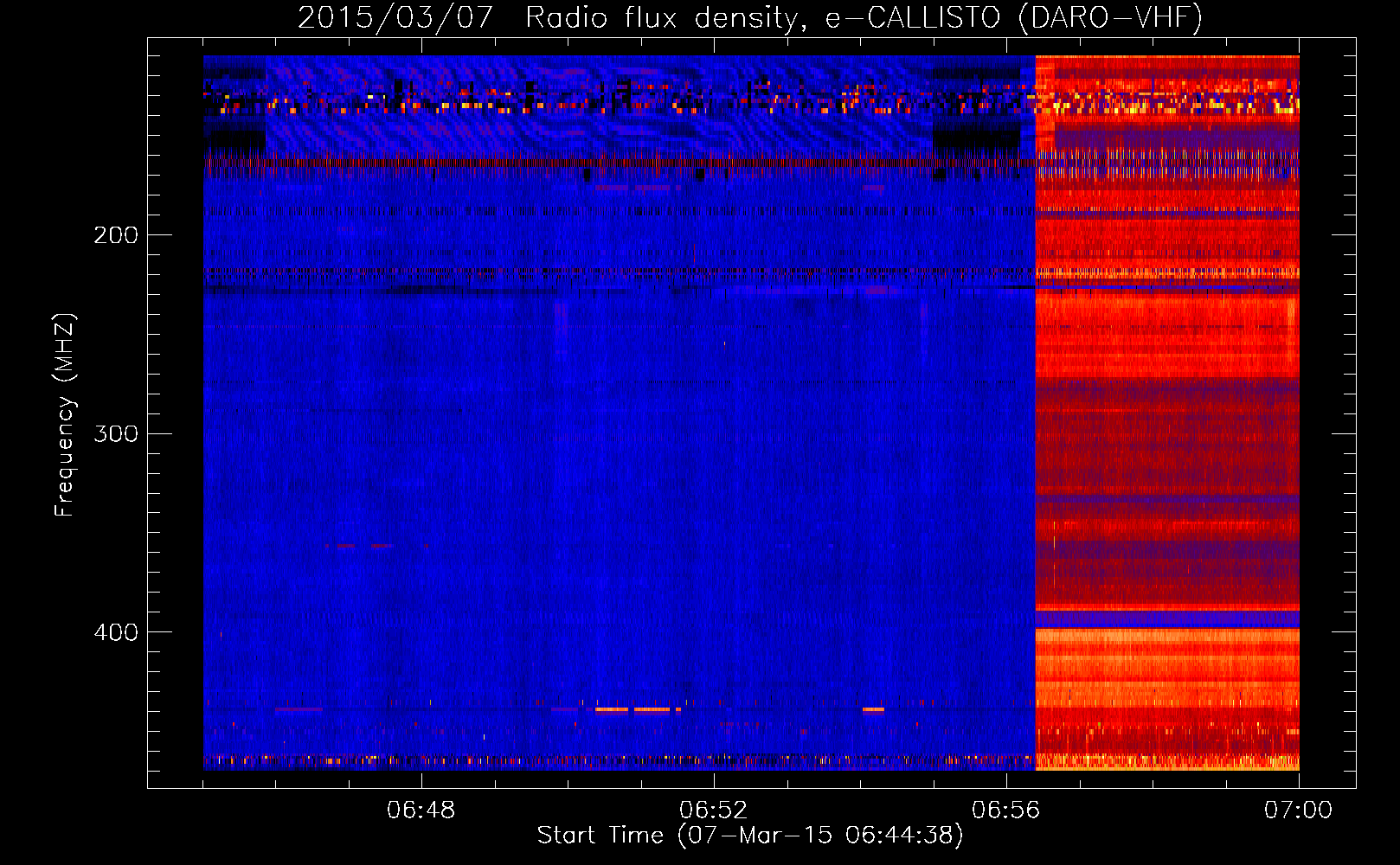This screenshot has height=865, width=1400.
Task: Click the "Start Time (07-Mar-15 06:44:38)" label
Action: tap(750, 836)
